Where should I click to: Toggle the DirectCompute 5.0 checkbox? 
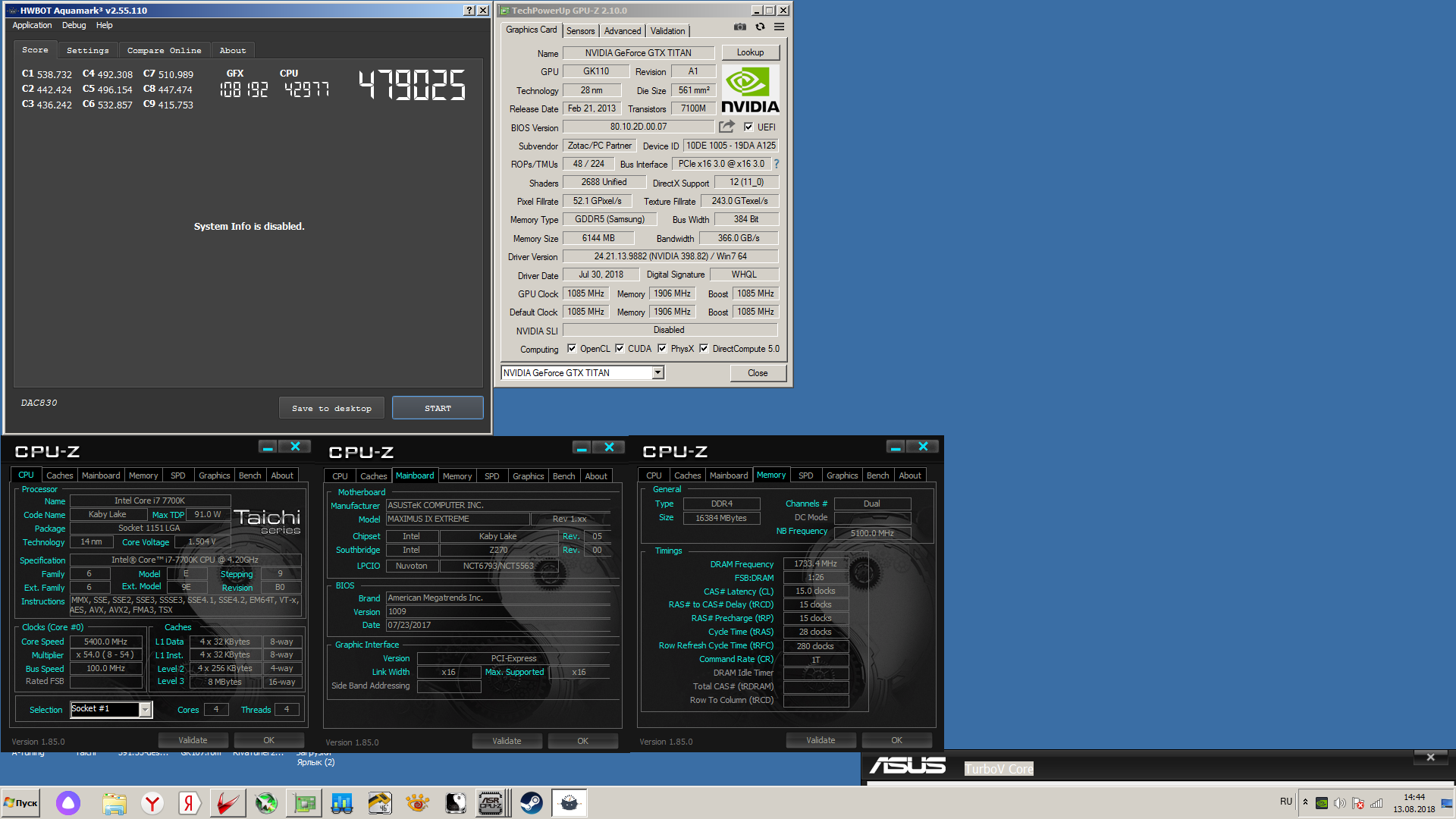pos(704,349)
